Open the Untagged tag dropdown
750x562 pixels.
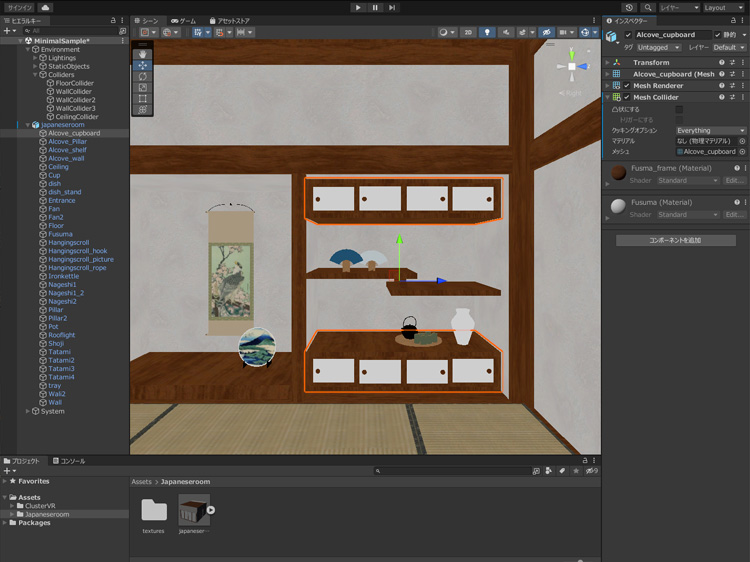click(x=659, y=47)
